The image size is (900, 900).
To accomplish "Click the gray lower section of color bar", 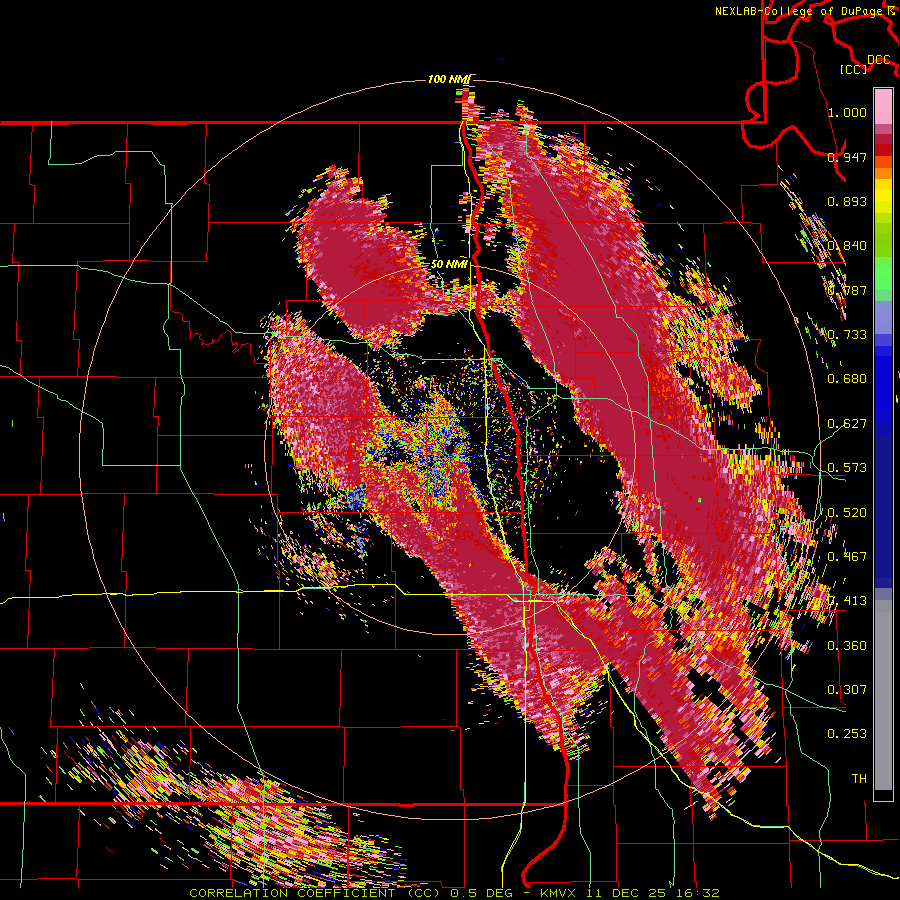I will point(883,695).
